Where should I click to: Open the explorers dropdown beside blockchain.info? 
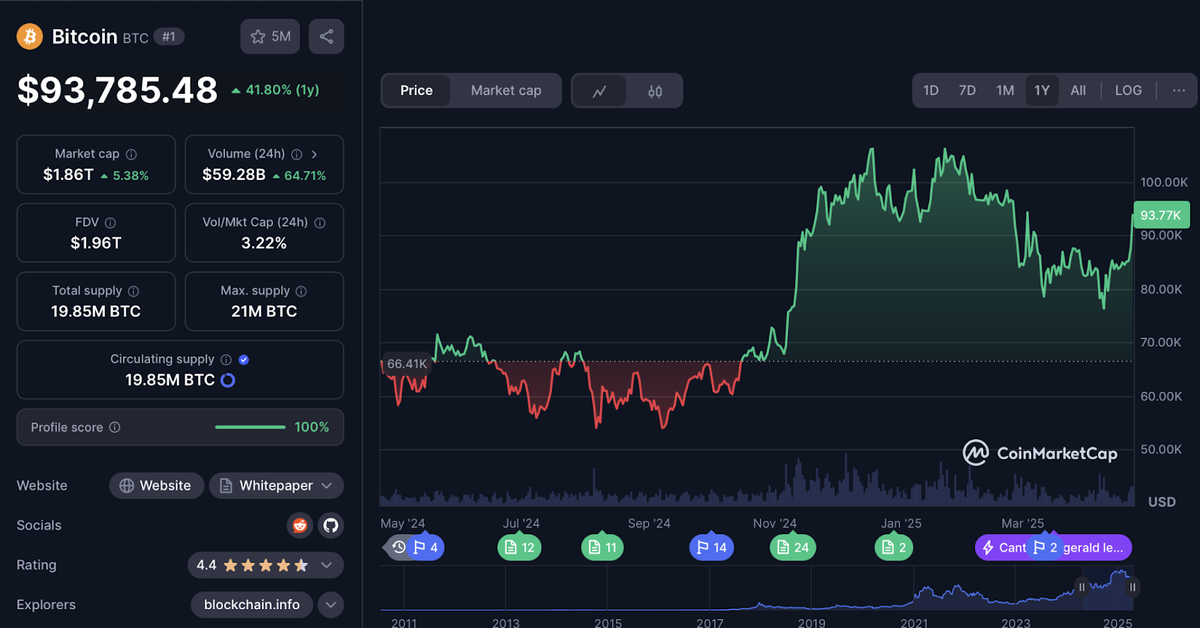point(330,604)
